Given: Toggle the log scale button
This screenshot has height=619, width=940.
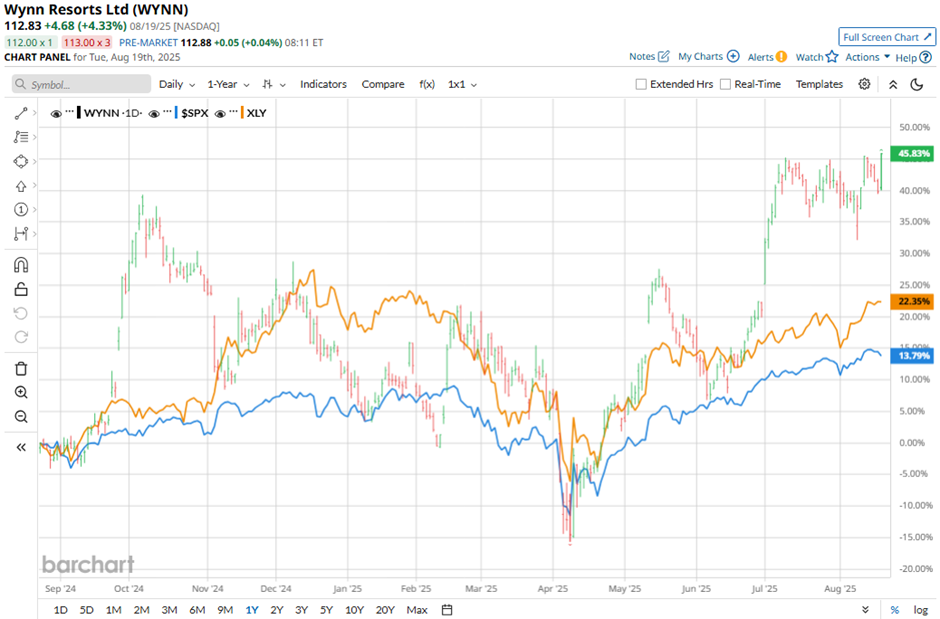Looking at the screenshot, I should (920, 609).
